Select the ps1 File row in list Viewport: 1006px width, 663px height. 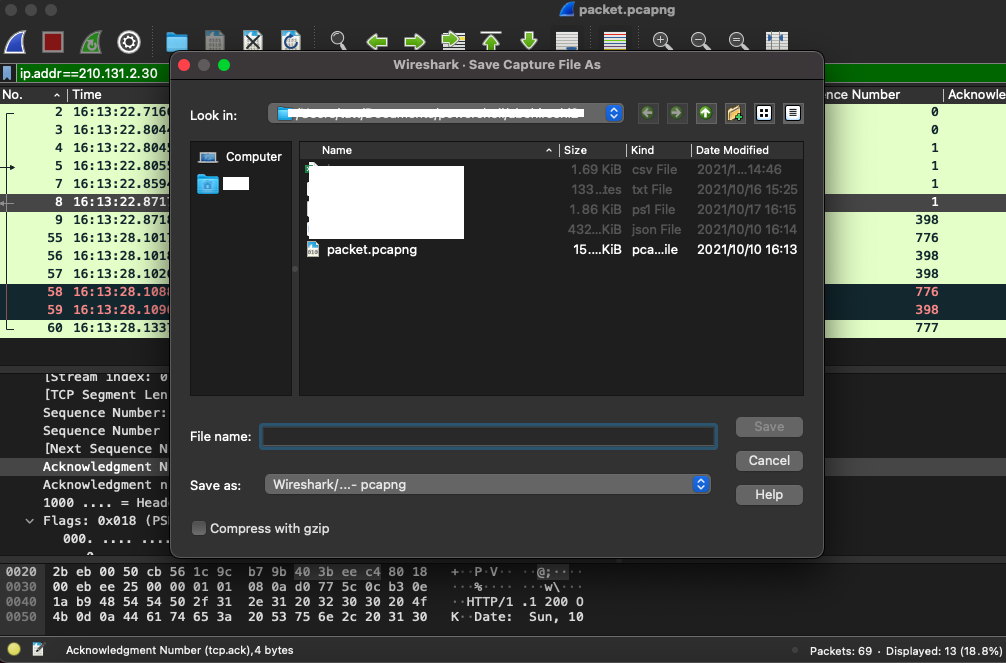coord(552,209)
